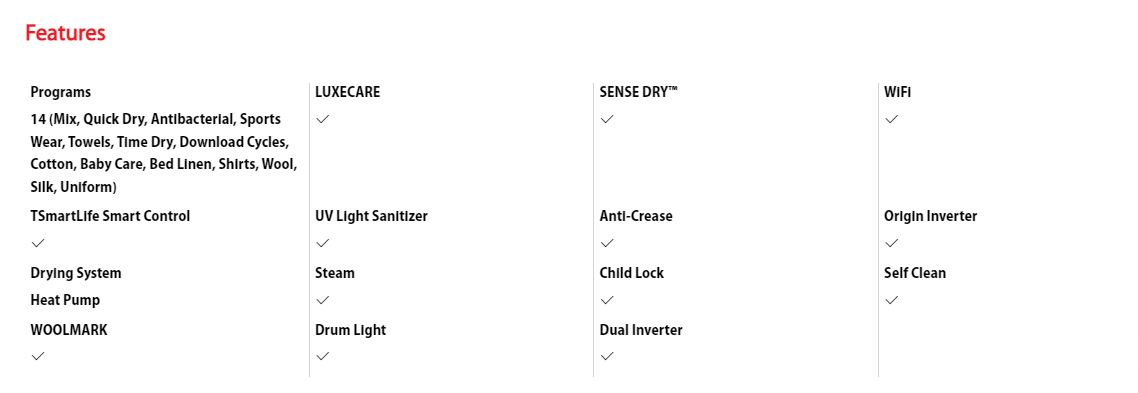Click the WOOLMARK checkmark icon
Image resolution: width=1138 pixels, height=393 pixels.
click(38, 356)
